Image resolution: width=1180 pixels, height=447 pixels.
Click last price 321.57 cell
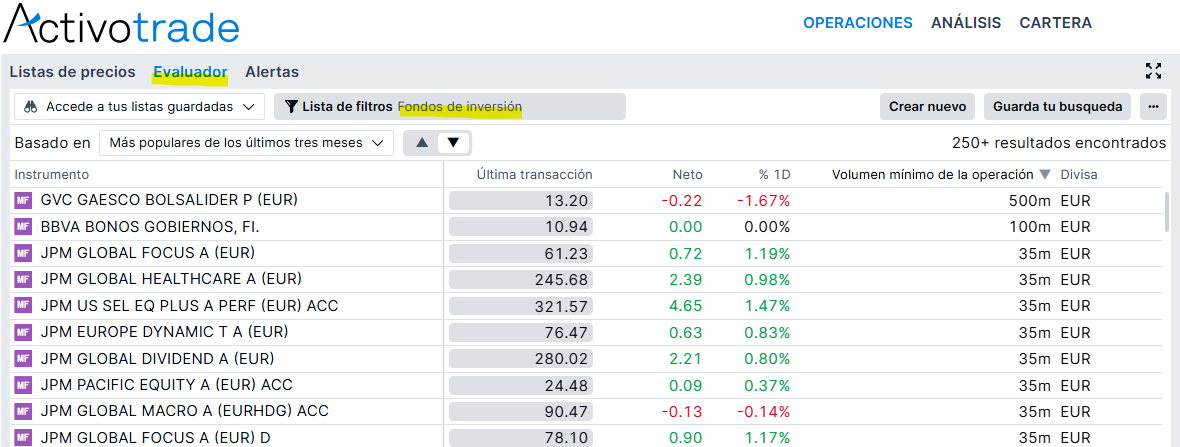click(521, 306)
